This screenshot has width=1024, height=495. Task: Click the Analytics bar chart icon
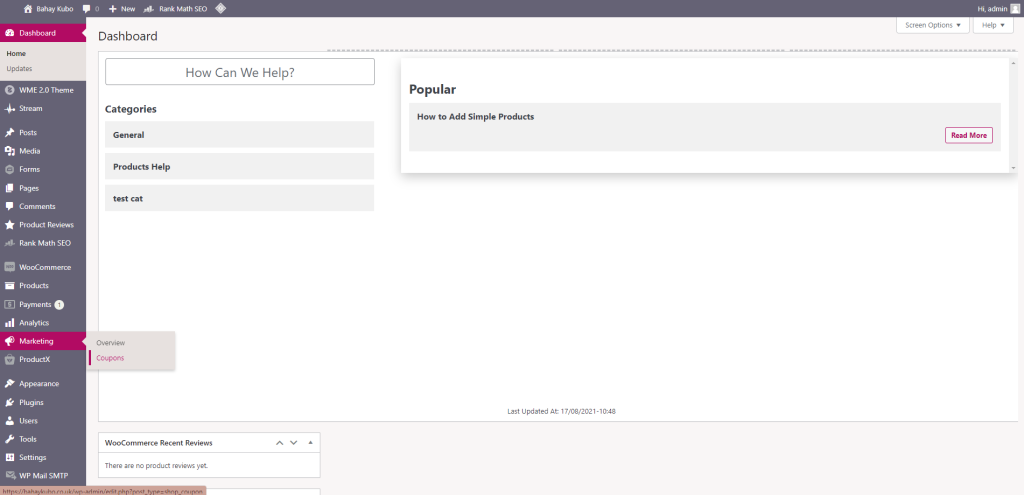click(x=9, y=323)
